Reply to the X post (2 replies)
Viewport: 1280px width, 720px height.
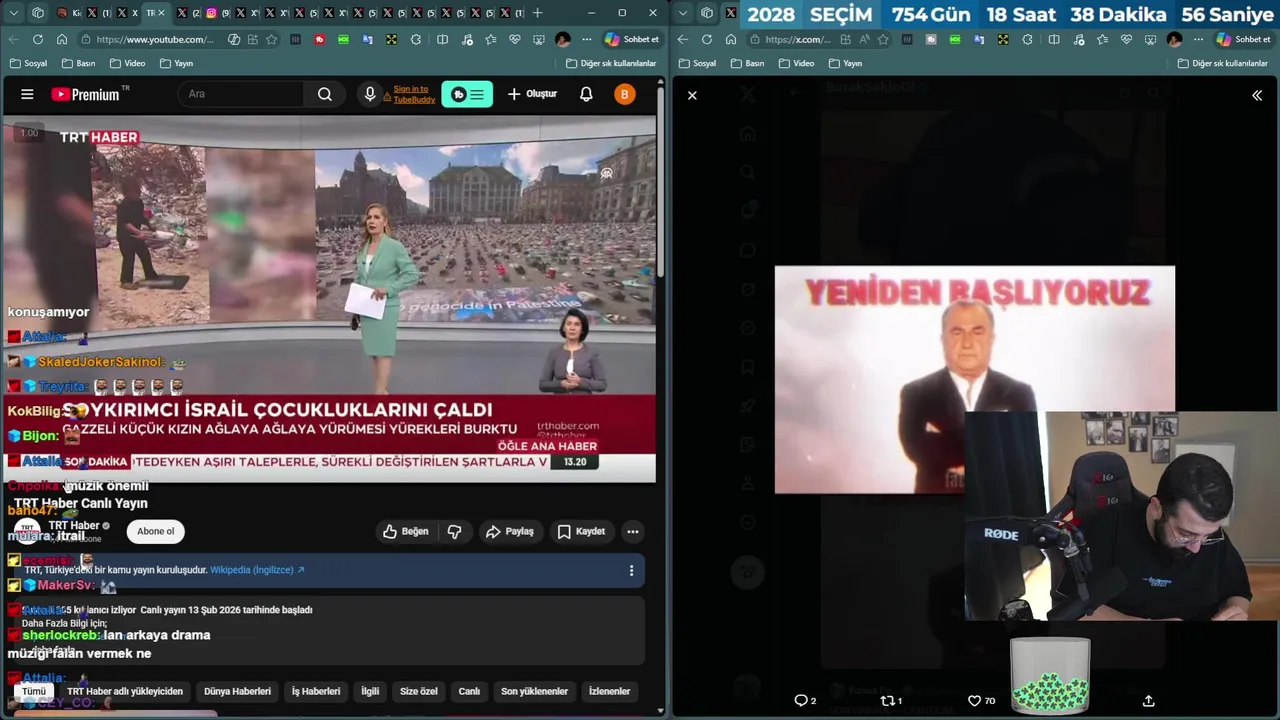(x=805, y=700)
